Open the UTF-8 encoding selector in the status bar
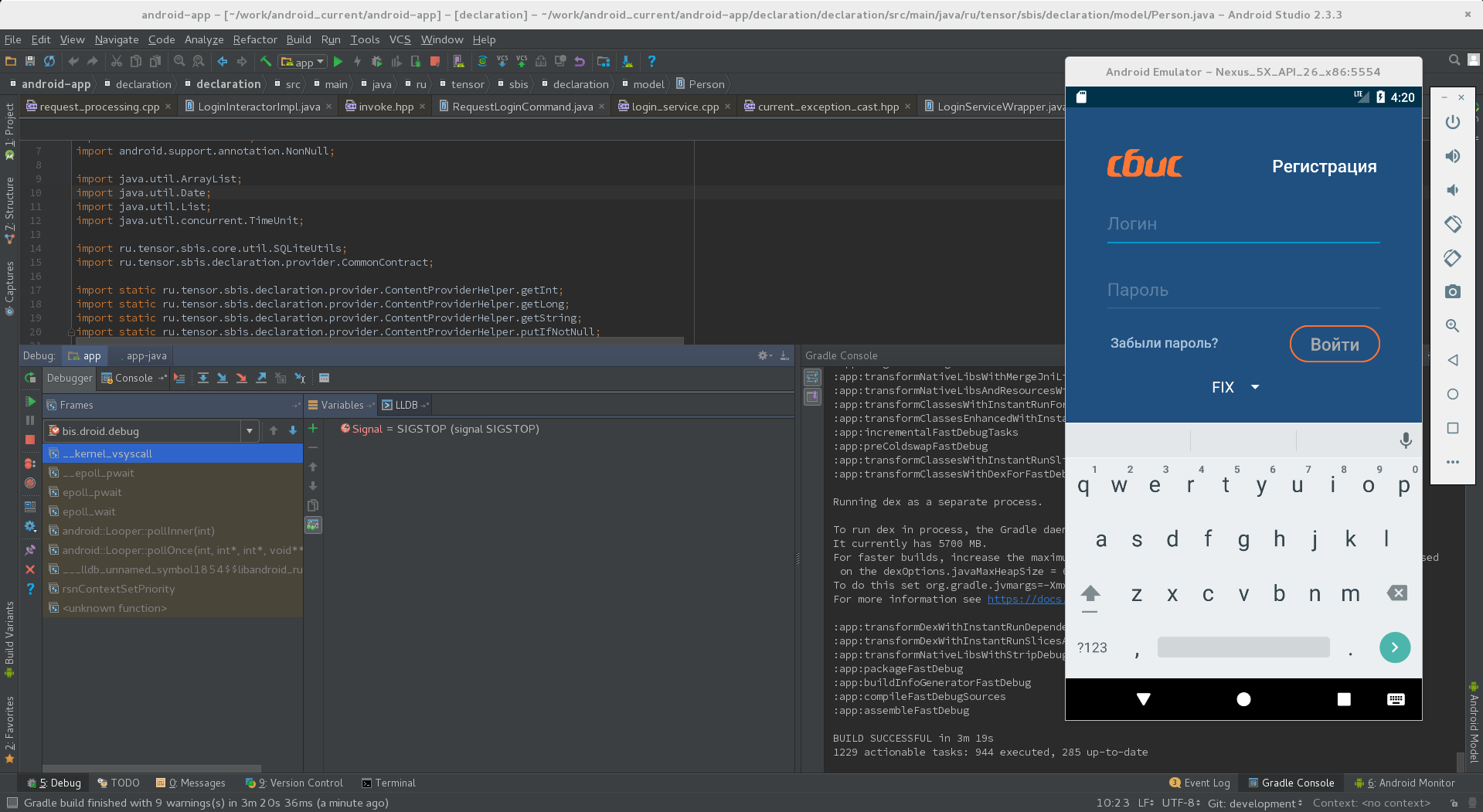The width and height of the screenshot is (1483, 812). point(1181,803)
